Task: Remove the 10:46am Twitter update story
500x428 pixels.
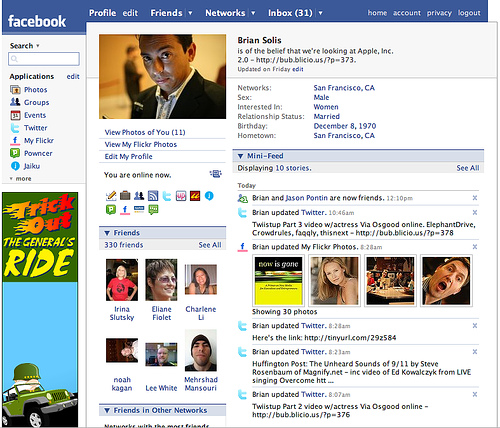Action: point(475,212)
